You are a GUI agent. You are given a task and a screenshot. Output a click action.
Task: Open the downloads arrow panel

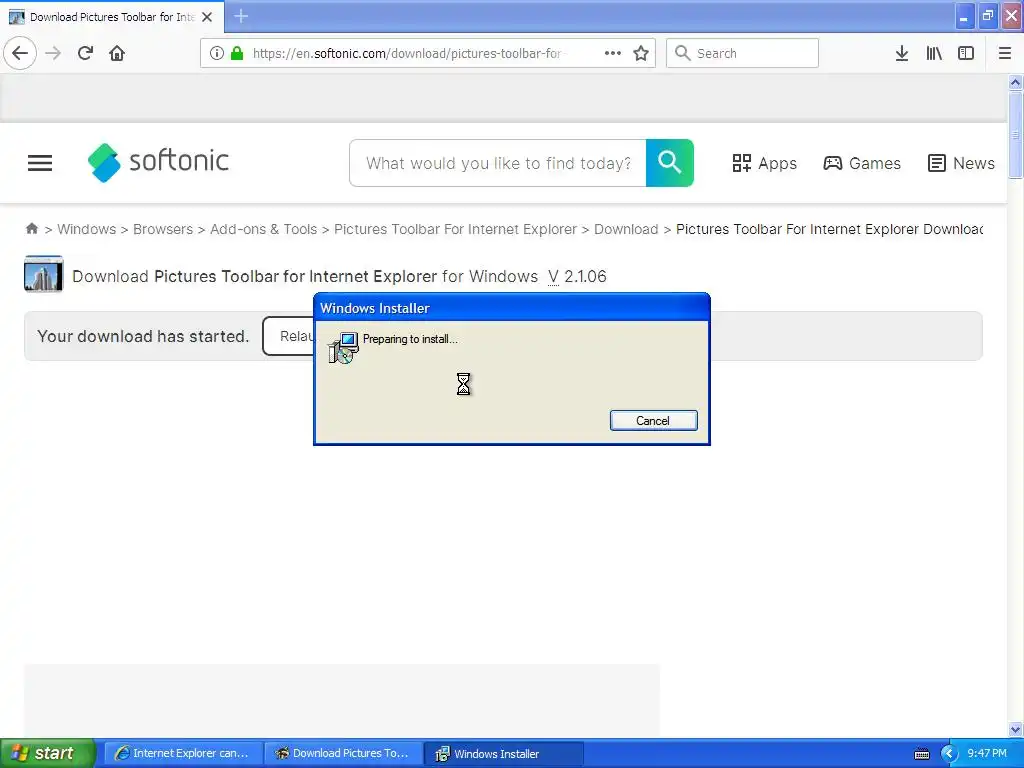pos(902,53)
